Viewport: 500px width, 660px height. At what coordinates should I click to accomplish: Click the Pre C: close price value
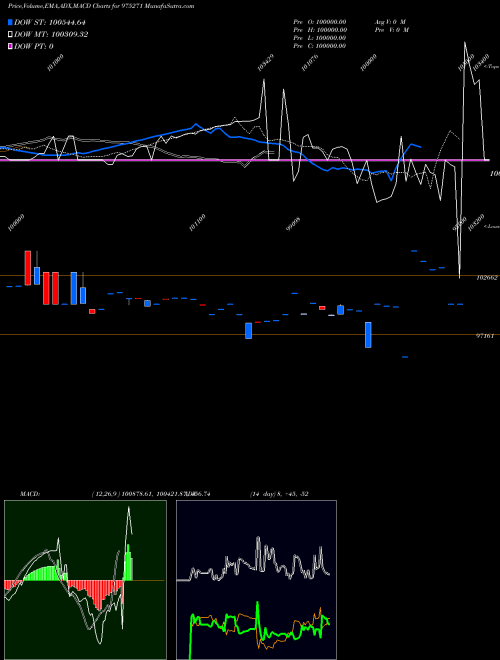[x=320, y=45]
